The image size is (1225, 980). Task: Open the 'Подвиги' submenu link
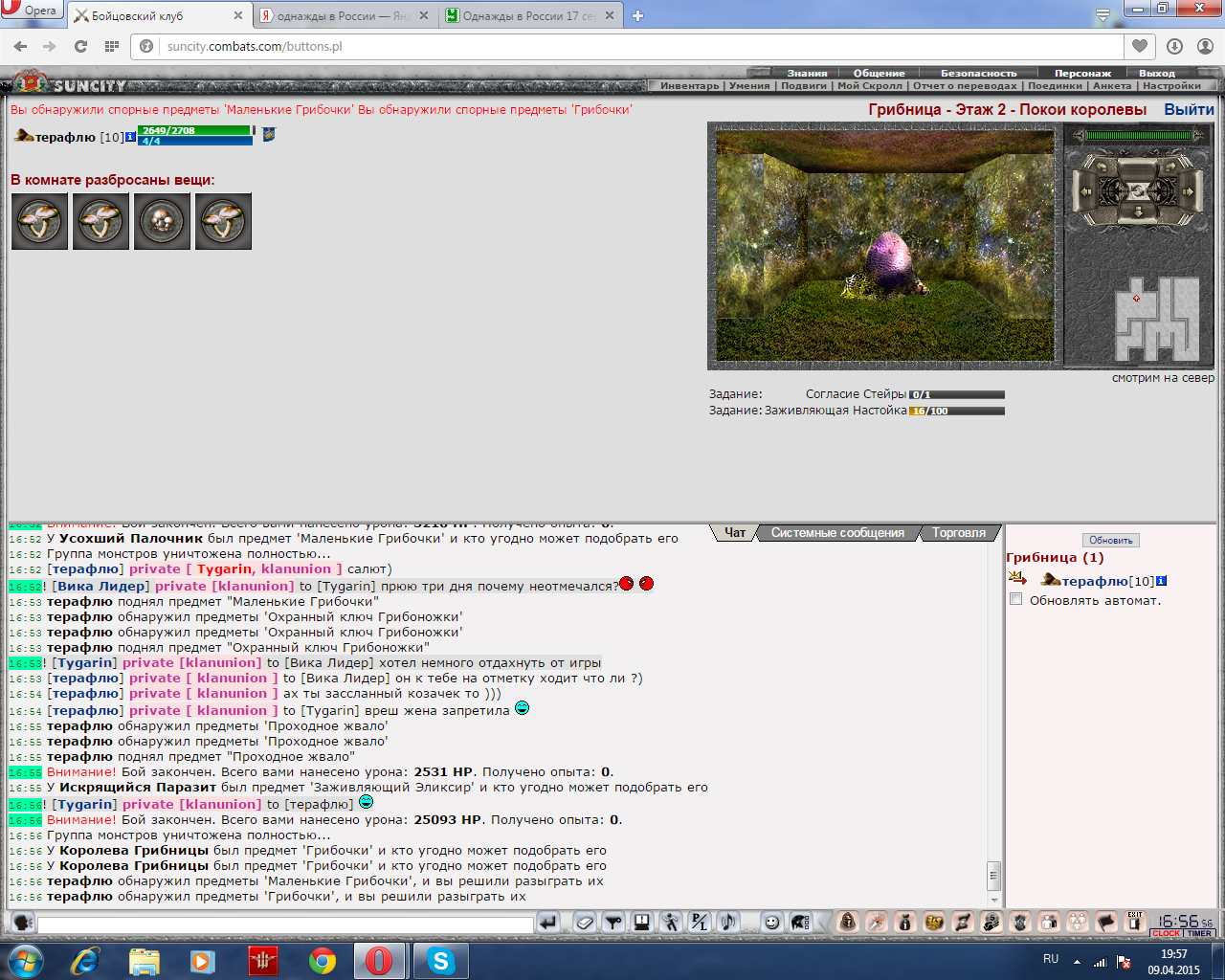point(804,85)
